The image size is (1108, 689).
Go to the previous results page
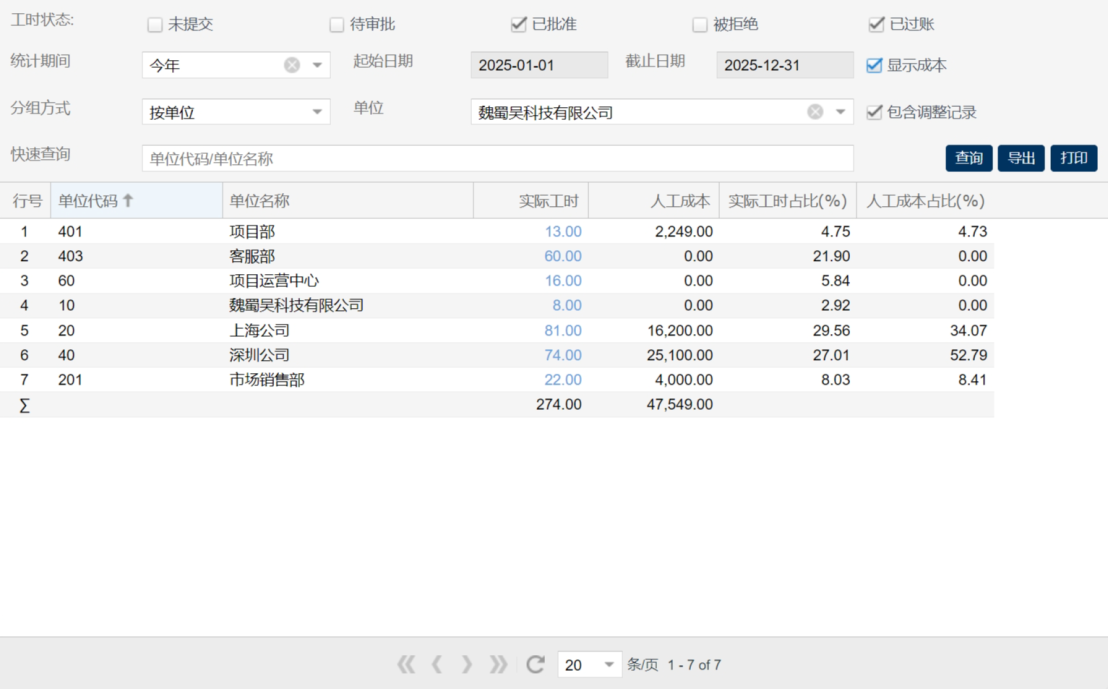(436, 664)
